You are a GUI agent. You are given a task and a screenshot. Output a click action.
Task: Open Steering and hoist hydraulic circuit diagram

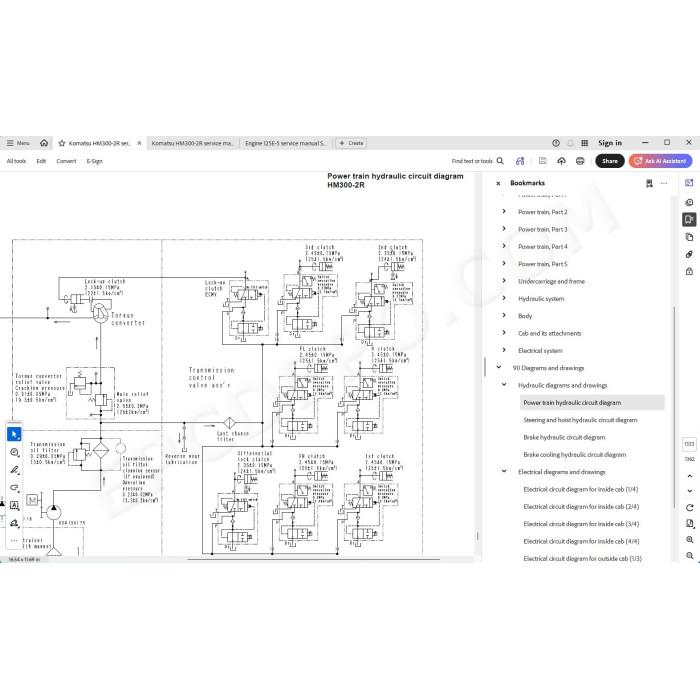[x=580, y=420]
